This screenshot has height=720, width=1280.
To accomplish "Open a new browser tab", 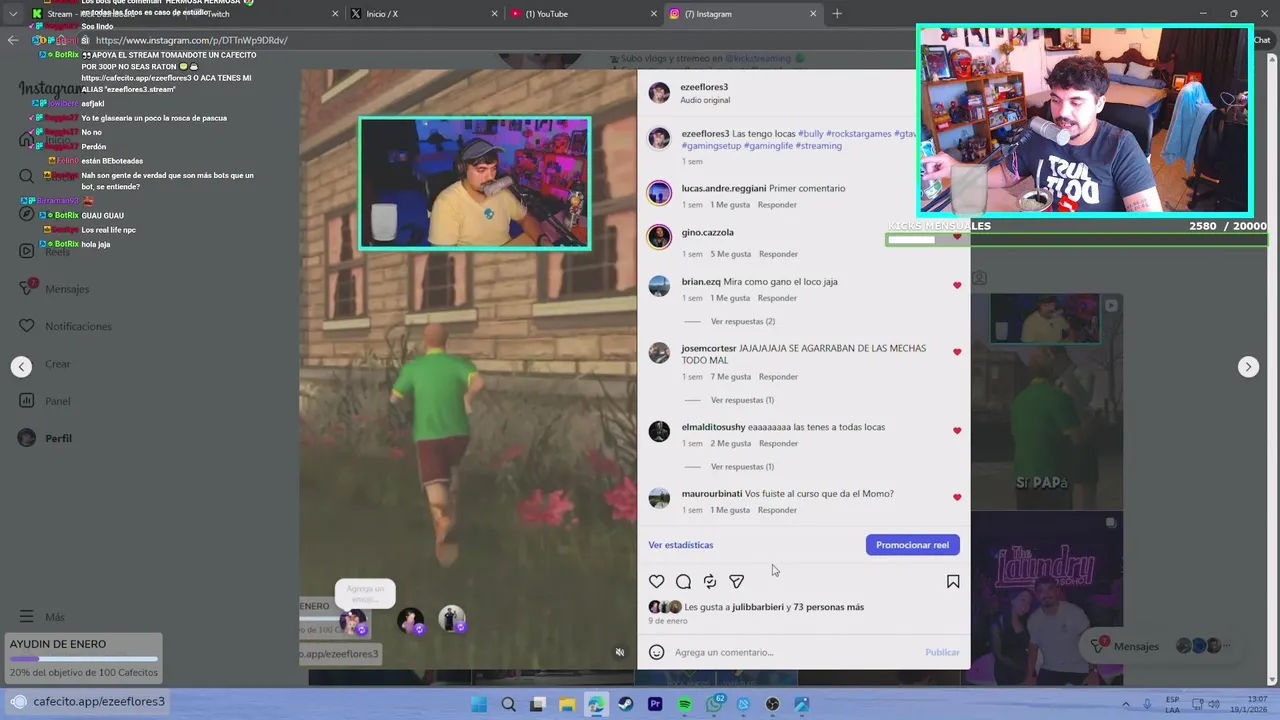I will [x=837, y=14].
